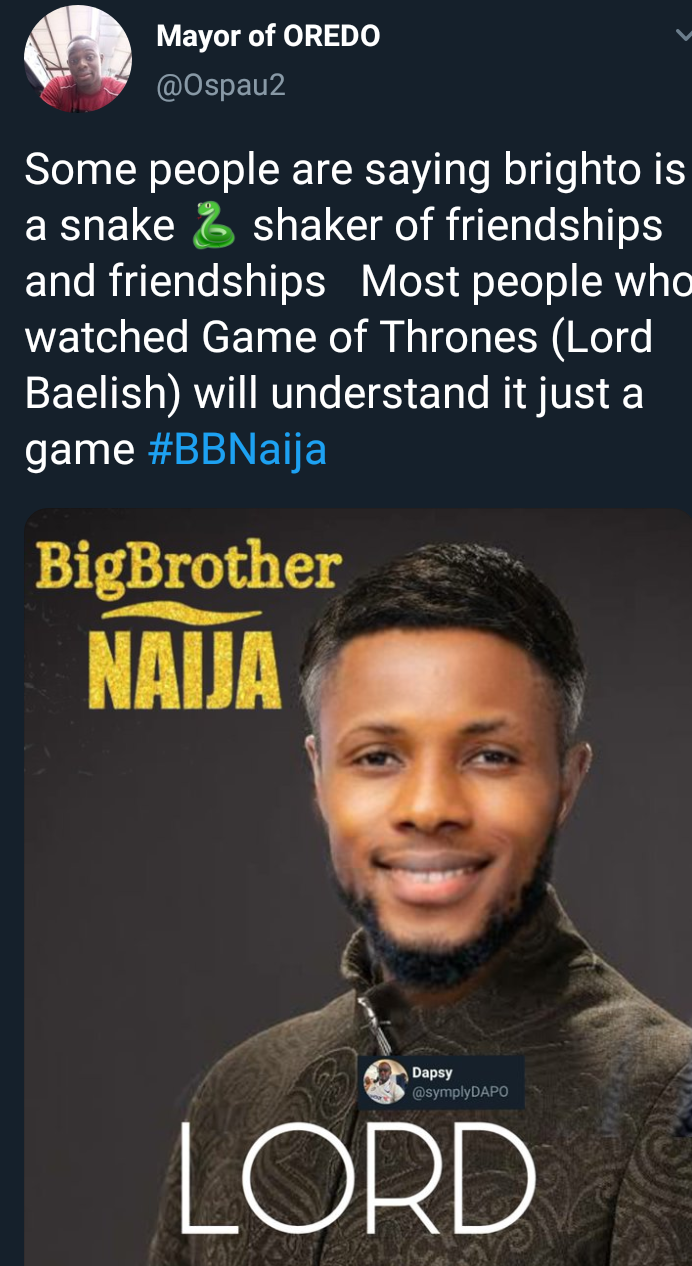The image size is (692, 1266).
Task: Click the Mayor of OREDO display name
Action: pyautogui.click(x=268, y=37)
